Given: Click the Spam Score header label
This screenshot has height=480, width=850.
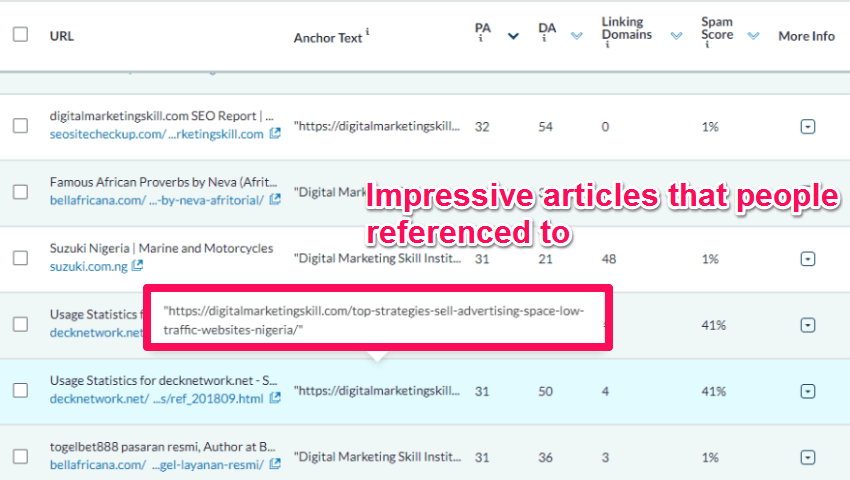Looking at the screenshot, I should coord(717,28).
